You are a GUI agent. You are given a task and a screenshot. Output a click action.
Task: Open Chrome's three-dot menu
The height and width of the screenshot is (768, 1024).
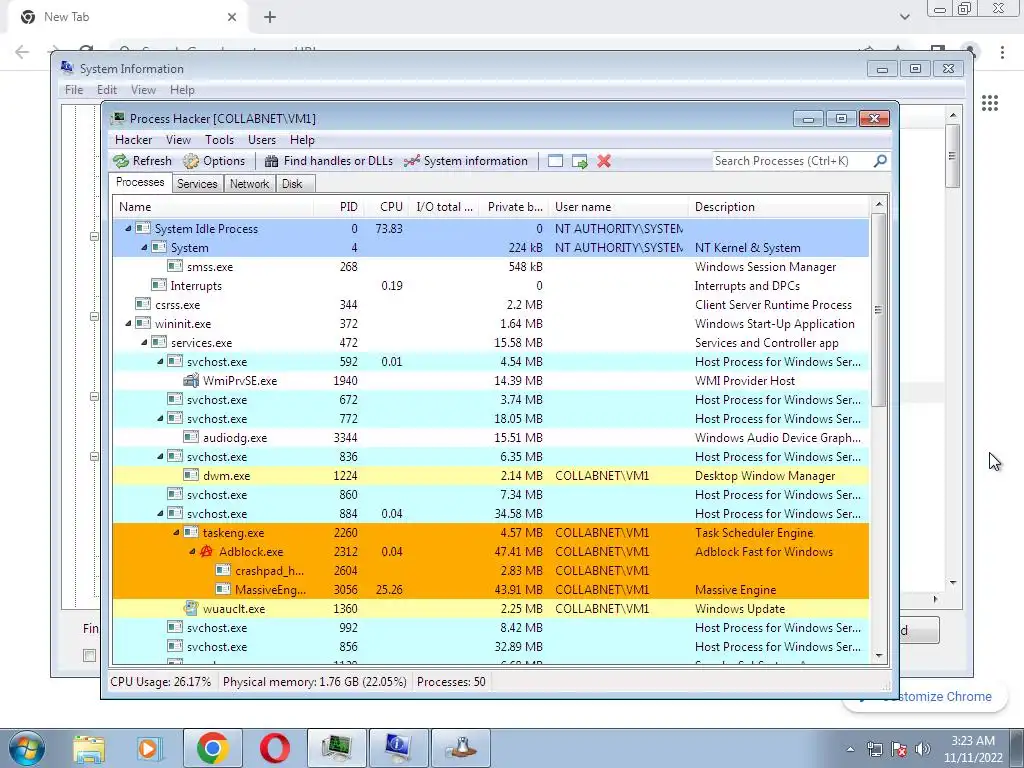(x=1002, y=52)
